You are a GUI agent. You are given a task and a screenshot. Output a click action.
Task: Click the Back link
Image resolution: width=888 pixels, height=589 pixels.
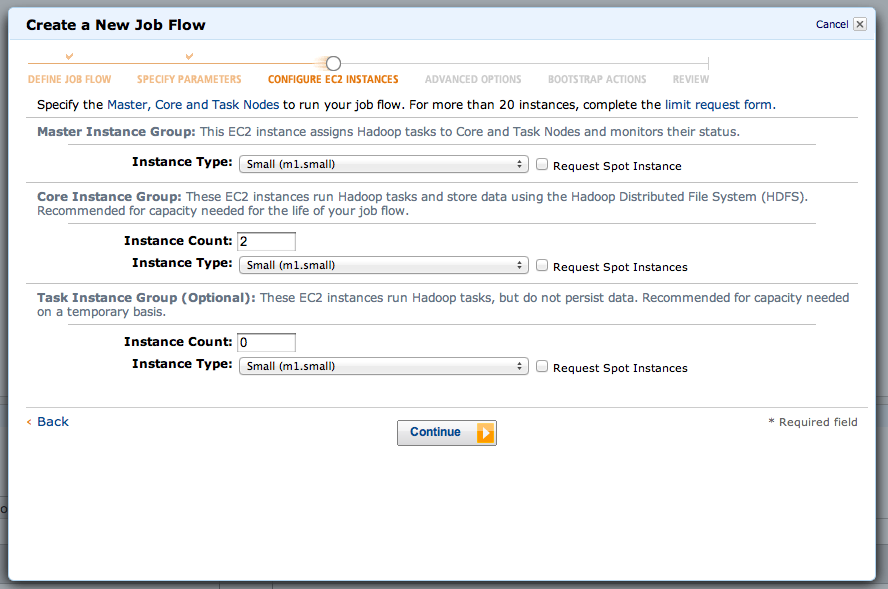52,422
